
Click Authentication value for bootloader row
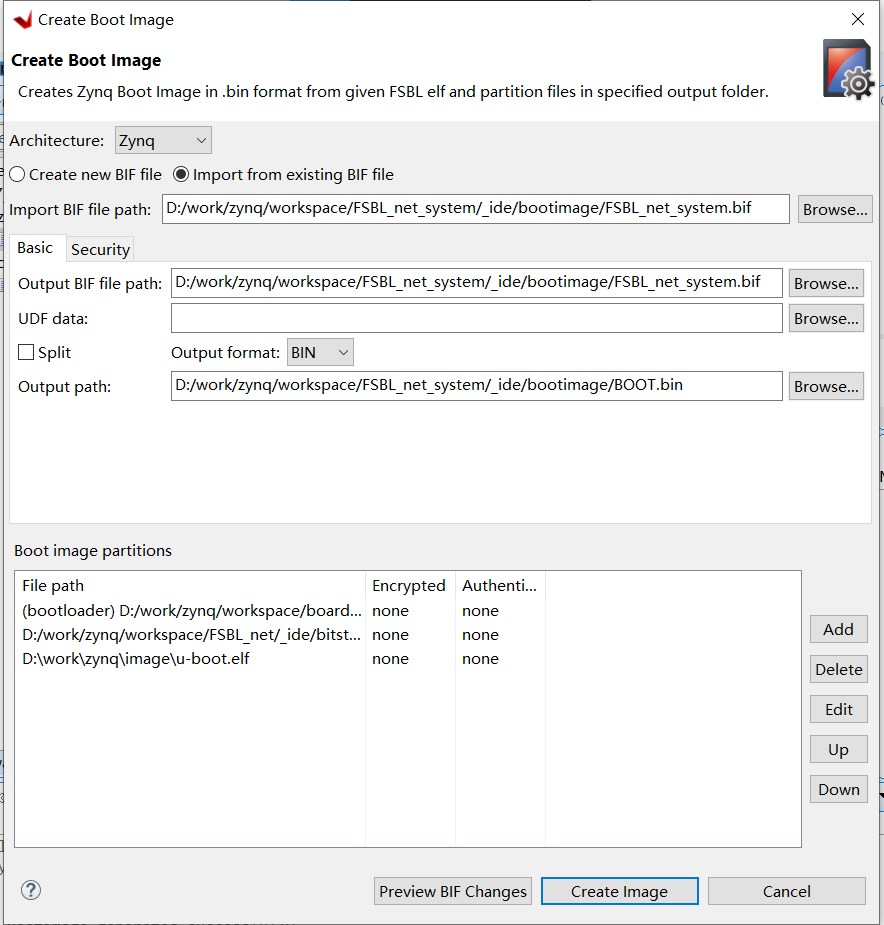point(480,611)
